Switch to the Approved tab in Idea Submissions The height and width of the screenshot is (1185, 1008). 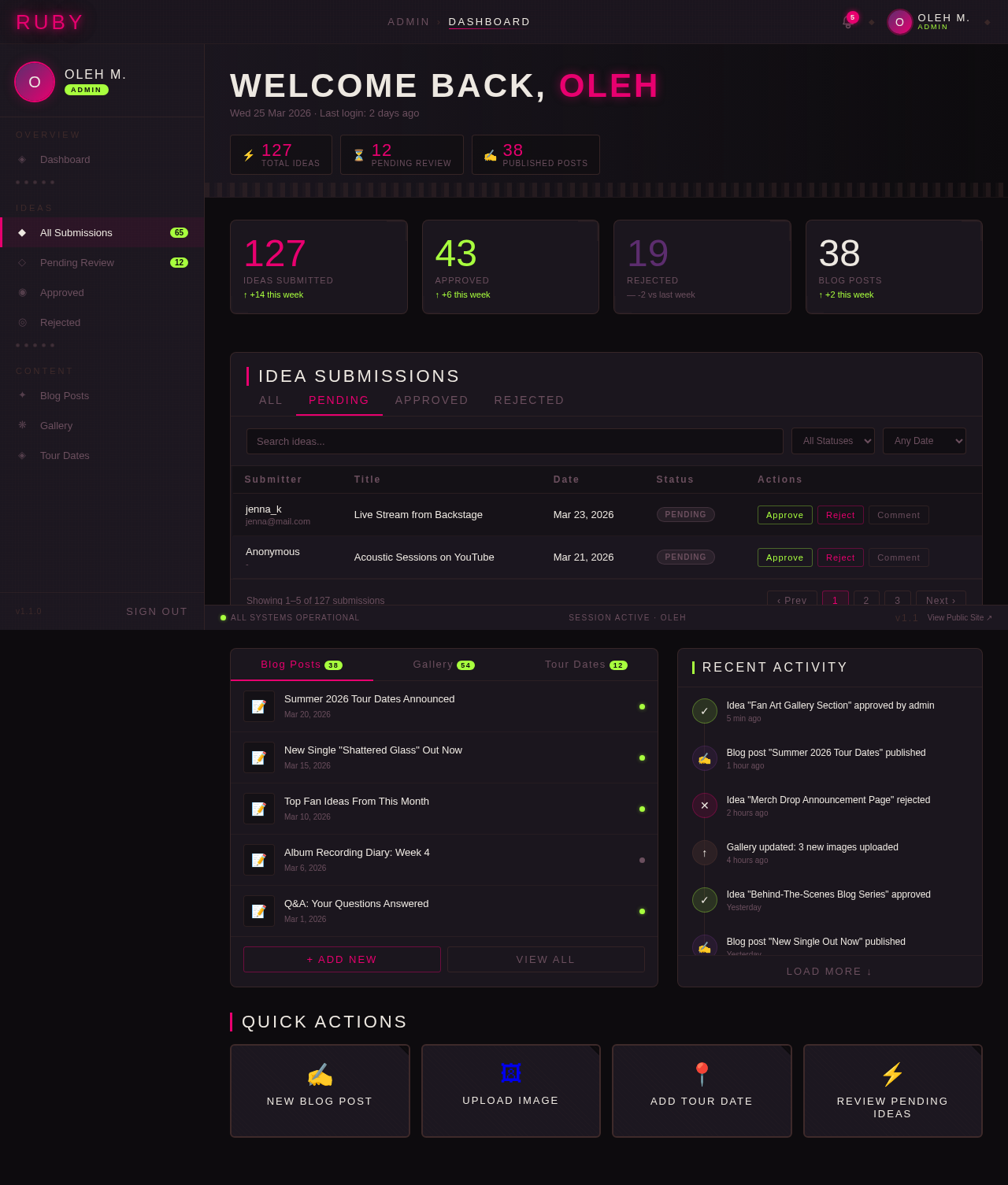click(431, 400)
